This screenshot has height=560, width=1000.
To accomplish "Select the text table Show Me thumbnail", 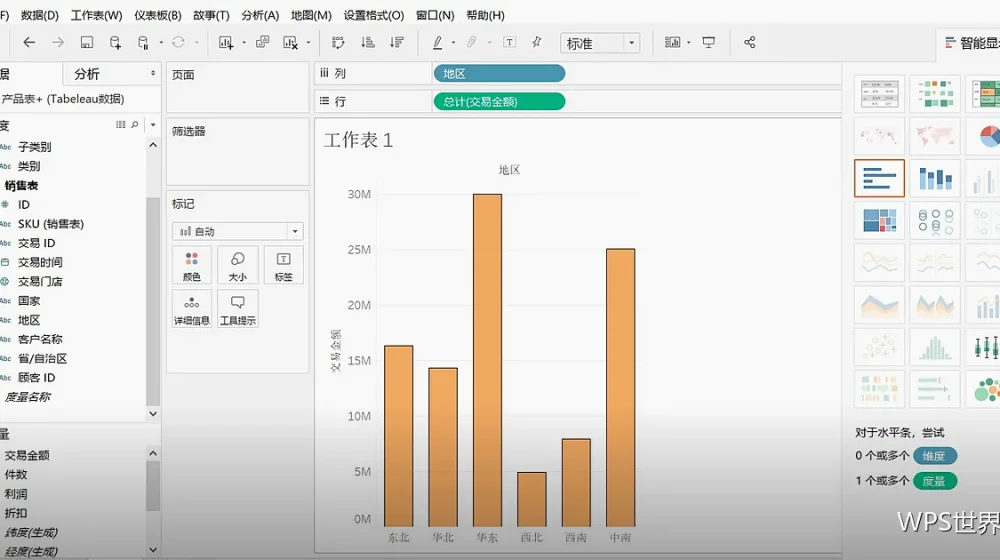I will [879, 94].
